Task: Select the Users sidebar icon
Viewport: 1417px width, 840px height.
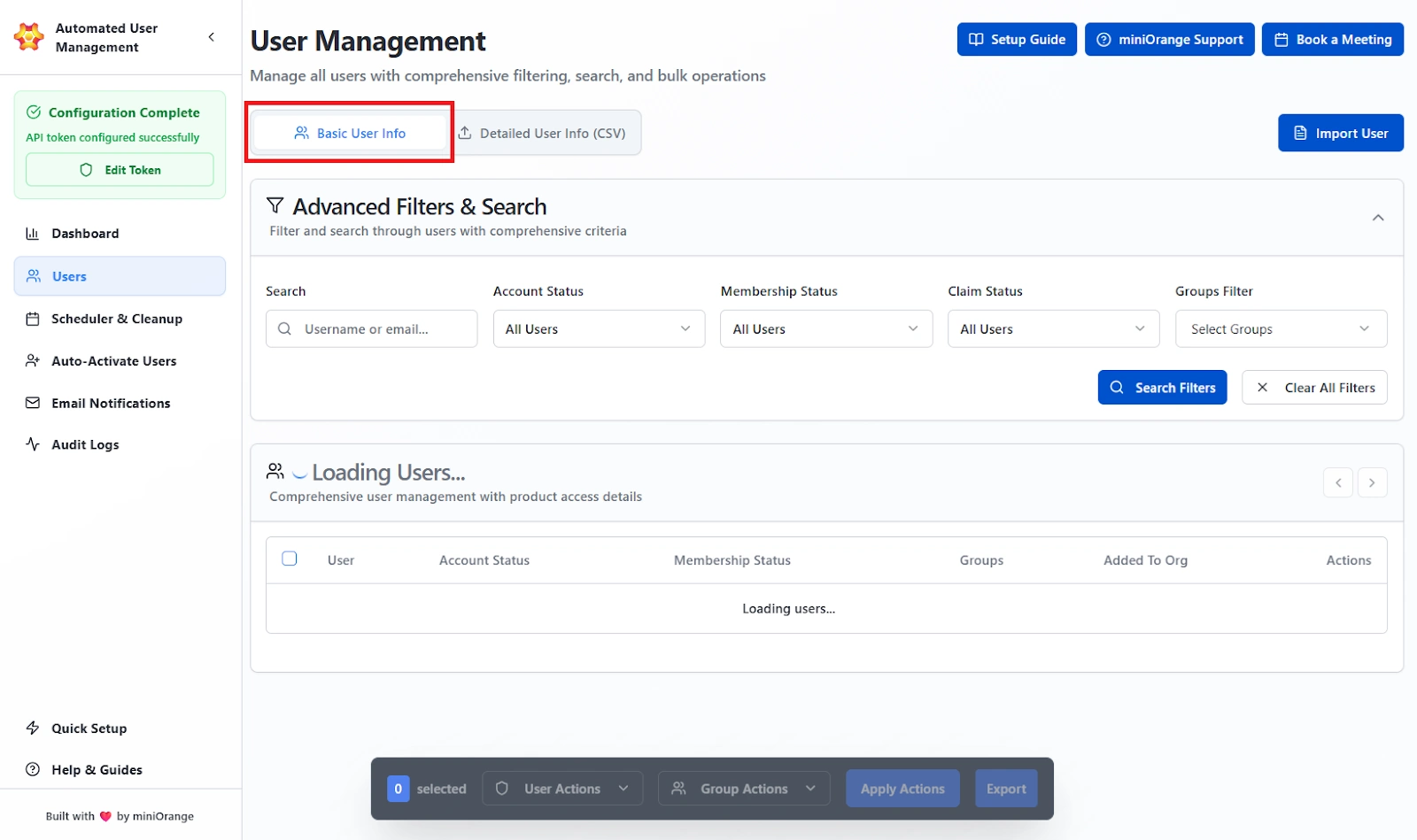Action: click(x=32, y=275)
